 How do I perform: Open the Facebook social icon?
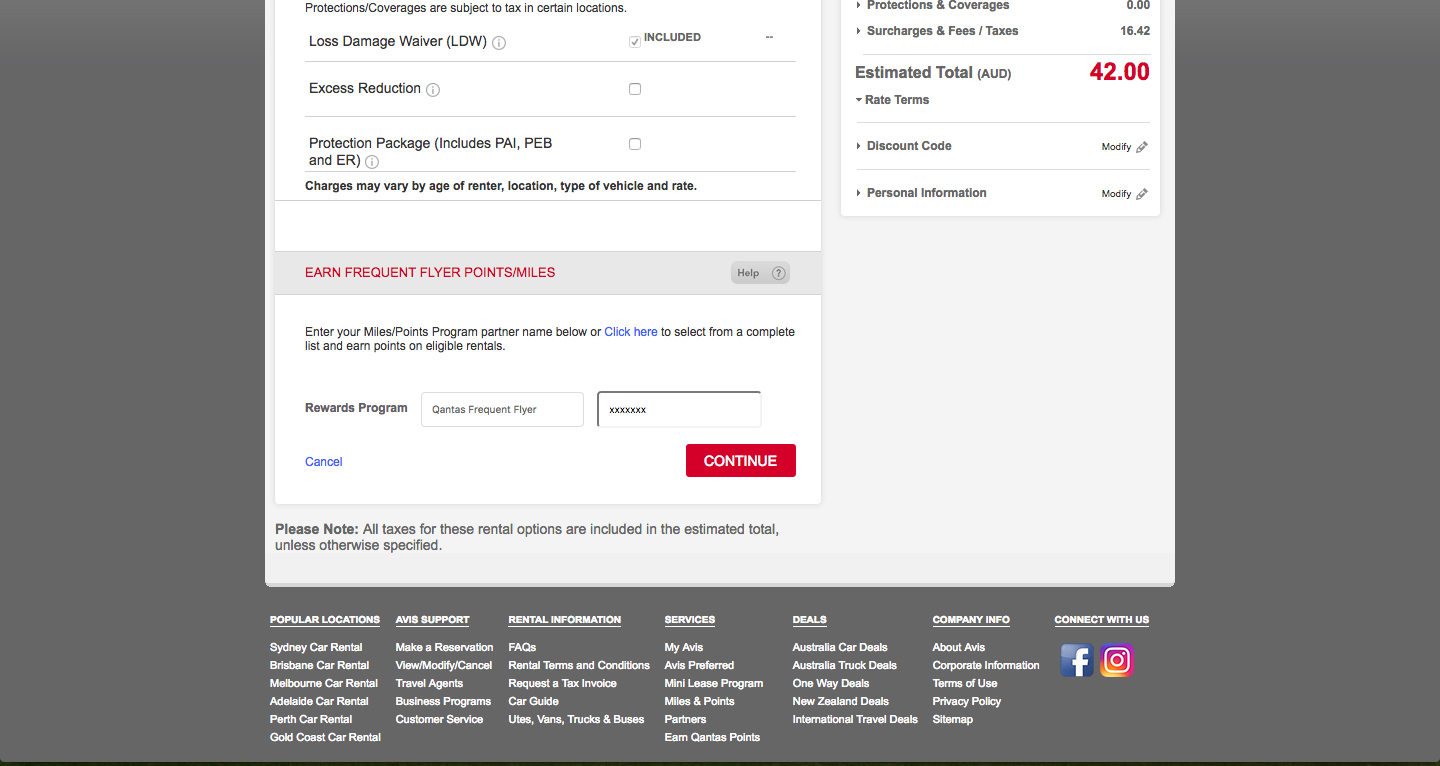(1077, 661)
